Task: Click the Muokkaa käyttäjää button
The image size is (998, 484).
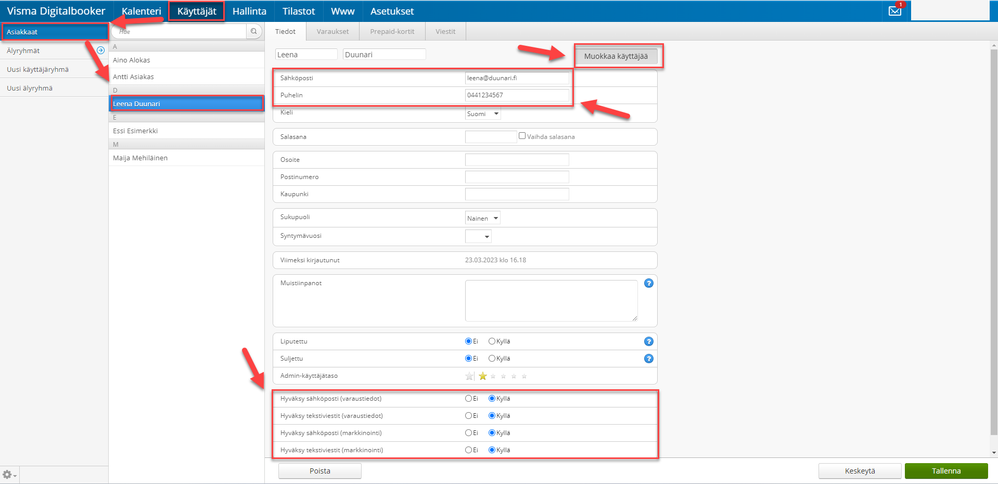Action: pyautogui.click(x=616, y=56)
